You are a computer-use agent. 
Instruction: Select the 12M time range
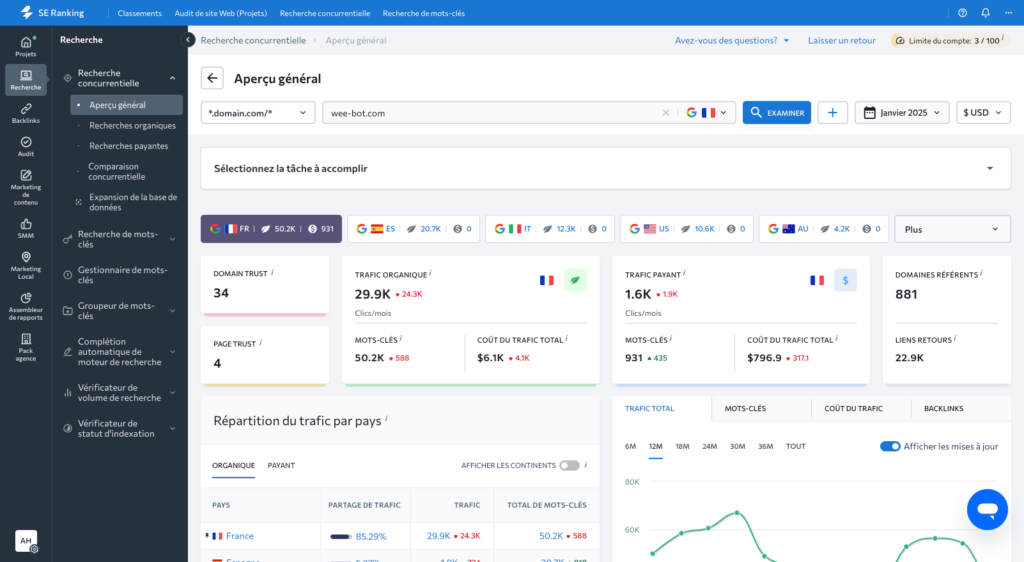656,446
